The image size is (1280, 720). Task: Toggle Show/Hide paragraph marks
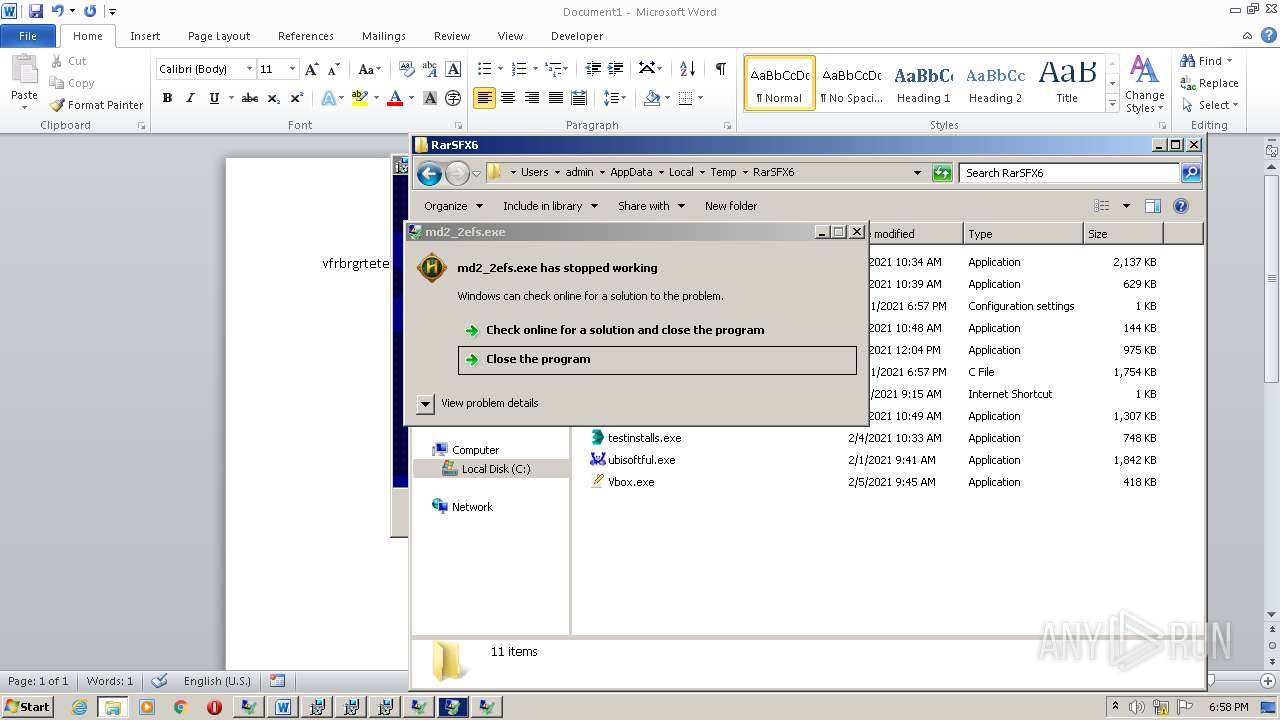[720, 69]
